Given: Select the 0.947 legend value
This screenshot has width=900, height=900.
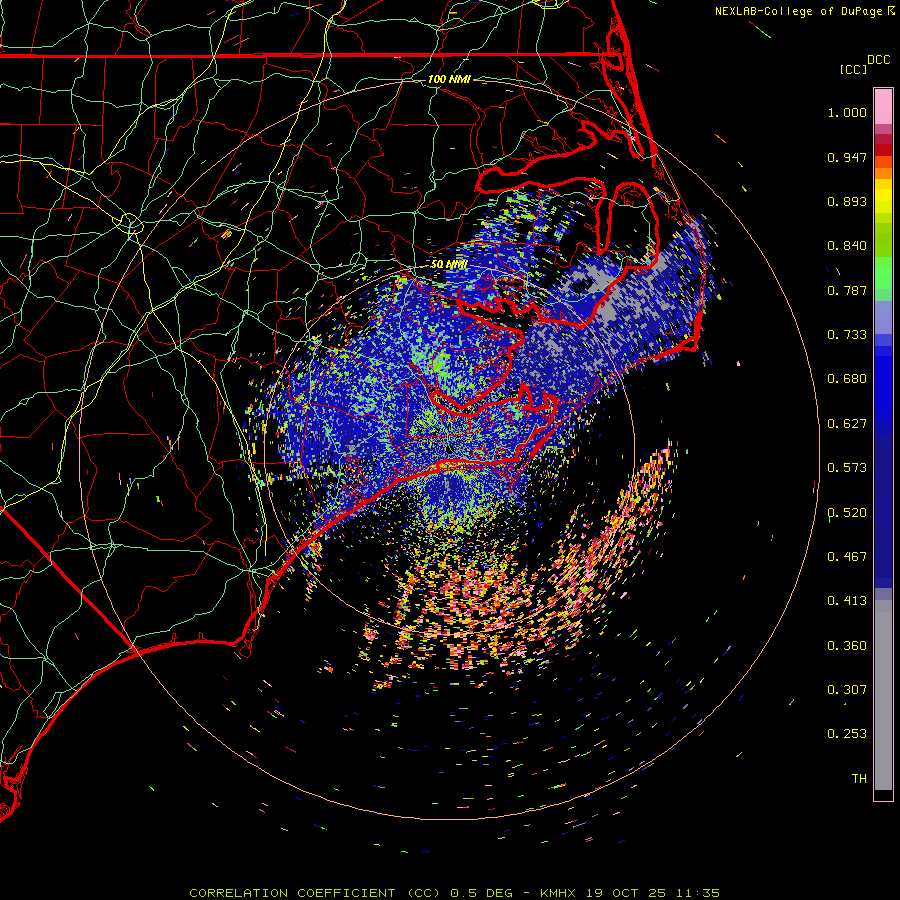Looking at the screenshot, I should [847, 157].
